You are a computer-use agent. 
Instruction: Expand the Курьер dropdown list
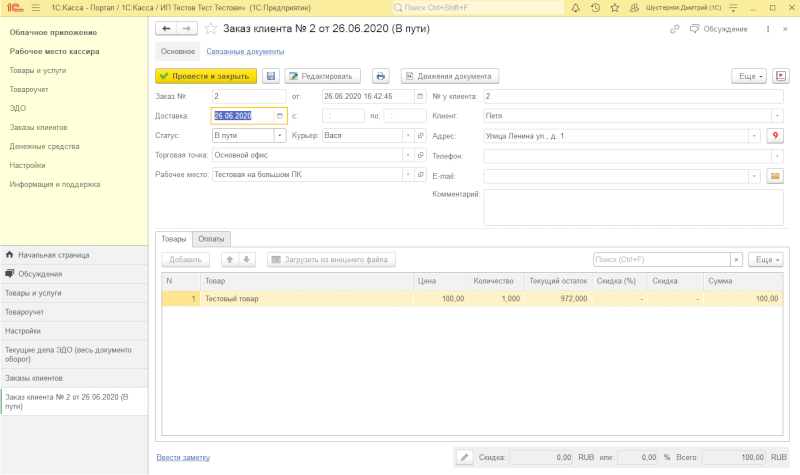[408, 135]
